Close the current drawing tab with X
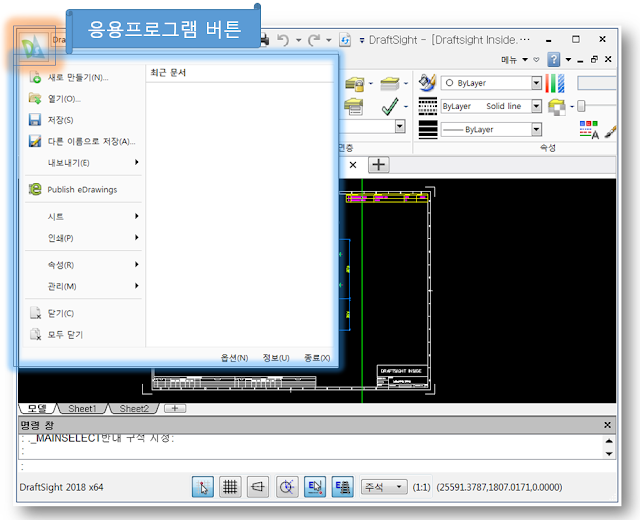Image resolution: width=640 pixels, height=520 pixels. [x=353, y=165]
